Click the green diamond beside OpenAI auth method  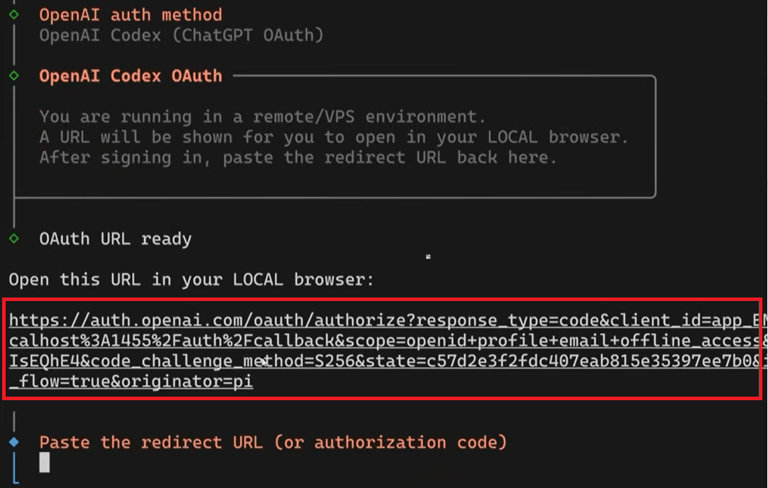[x=14, y=14]
